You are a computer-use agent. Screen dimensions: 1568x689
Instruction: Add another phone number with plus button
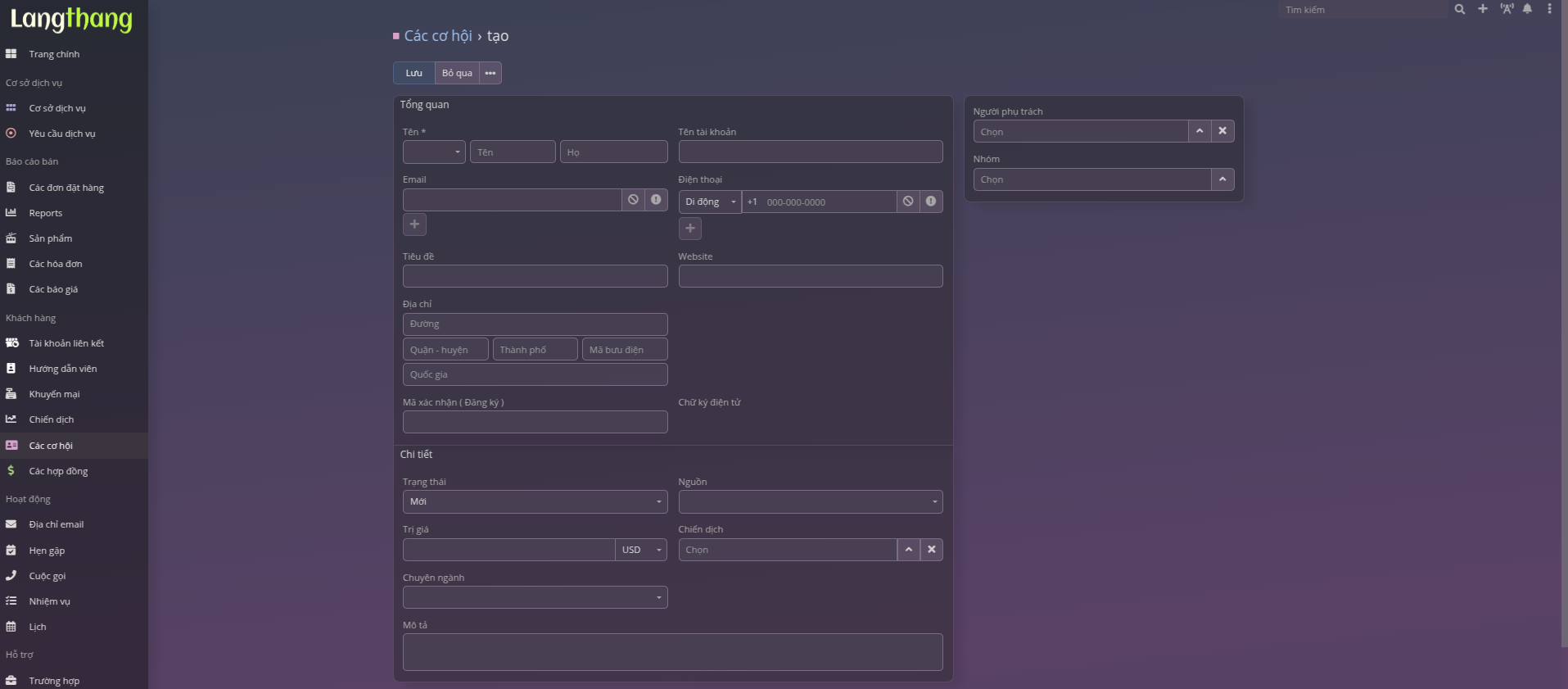pos(690,229)
